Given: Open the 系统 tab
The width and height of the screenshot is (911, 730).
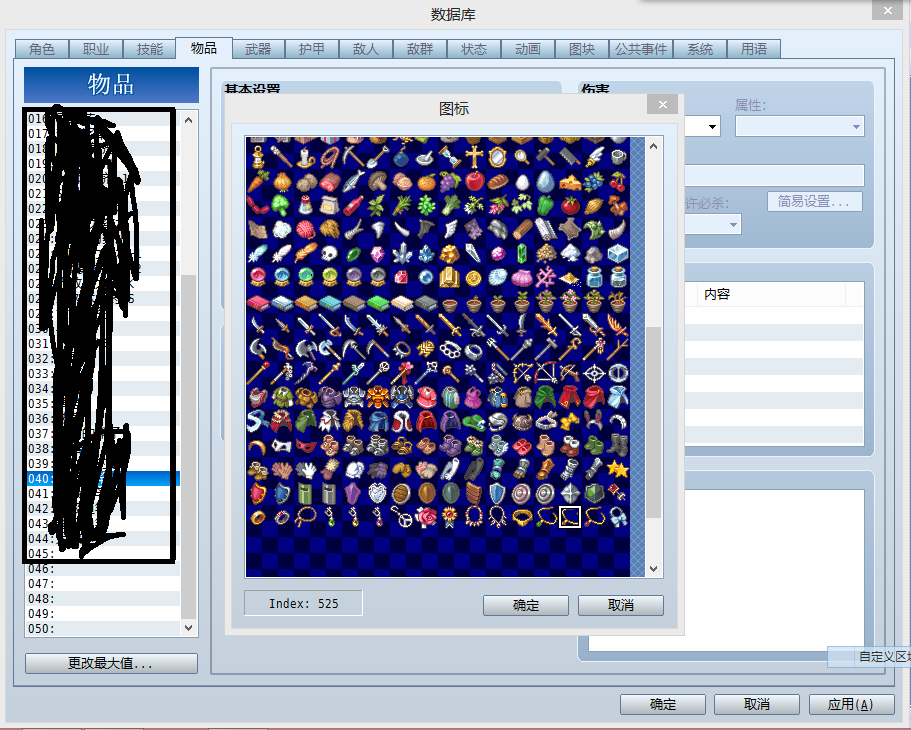Looking at the screenshot, I should [x=700, y=49].
